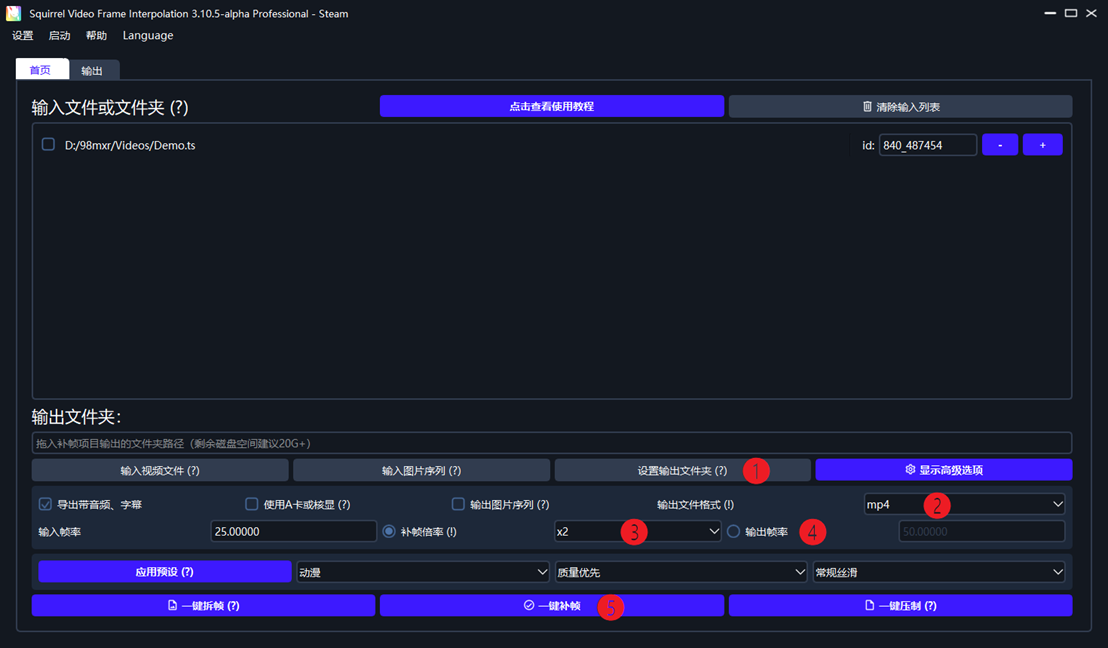Open the 常规丝滑 dropdown
This screenshot has height=648, width=1108.
(939, 572)
